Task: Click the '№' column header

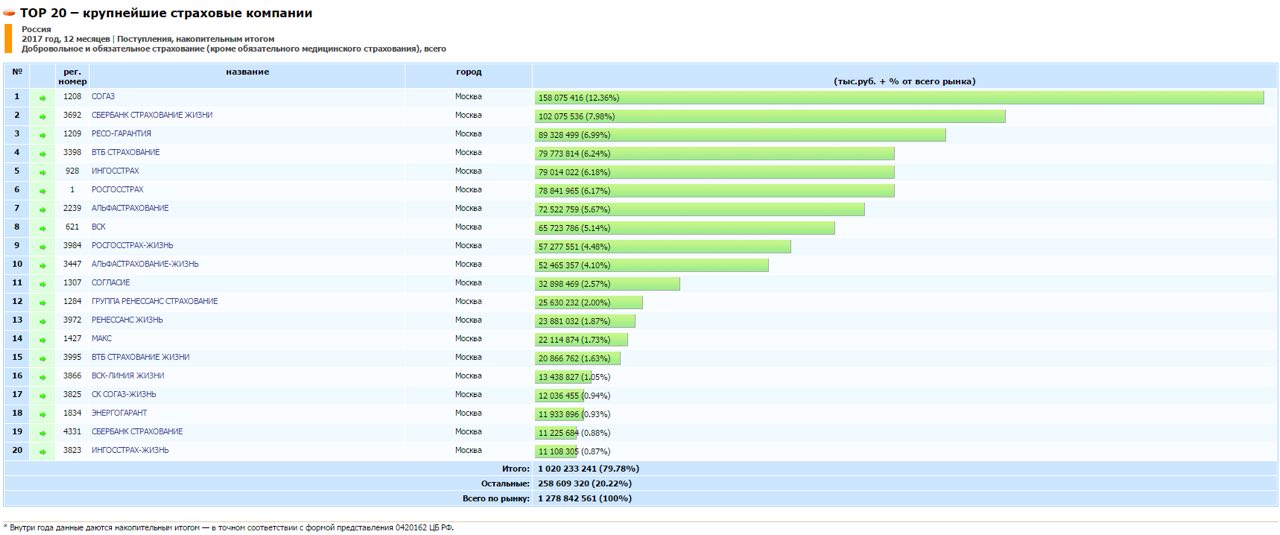Action: 17,72
